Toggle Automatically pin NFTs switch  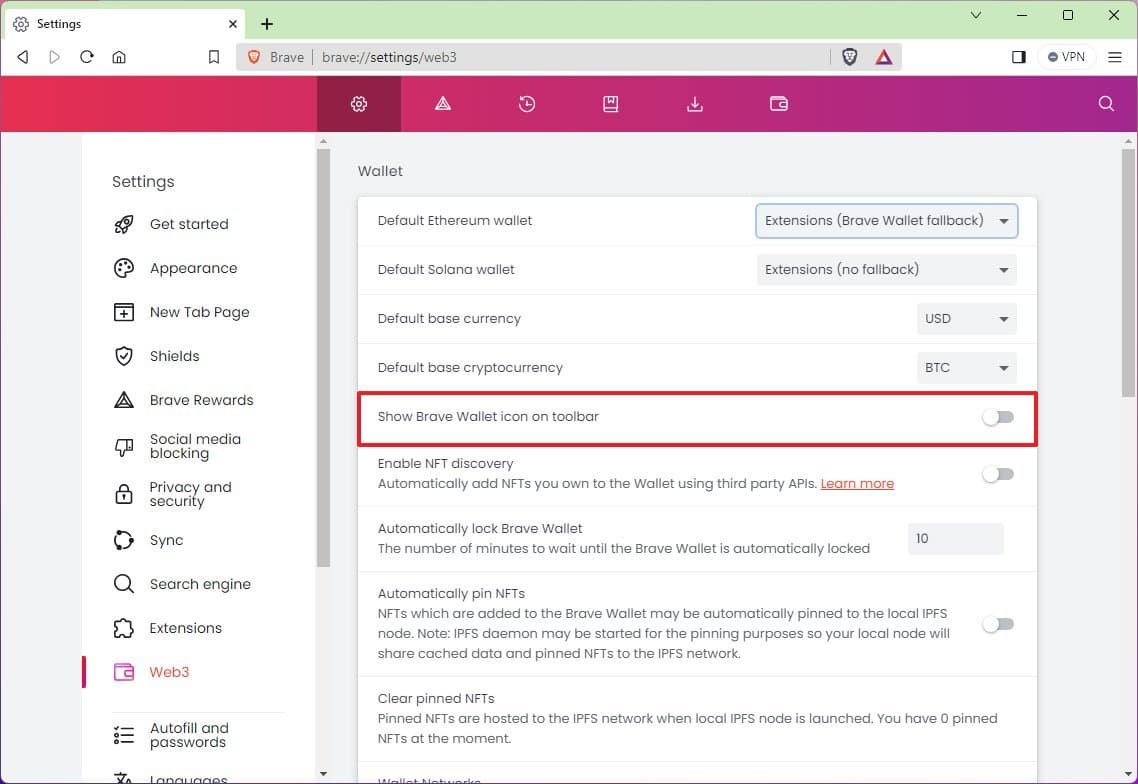click(997, 624)
